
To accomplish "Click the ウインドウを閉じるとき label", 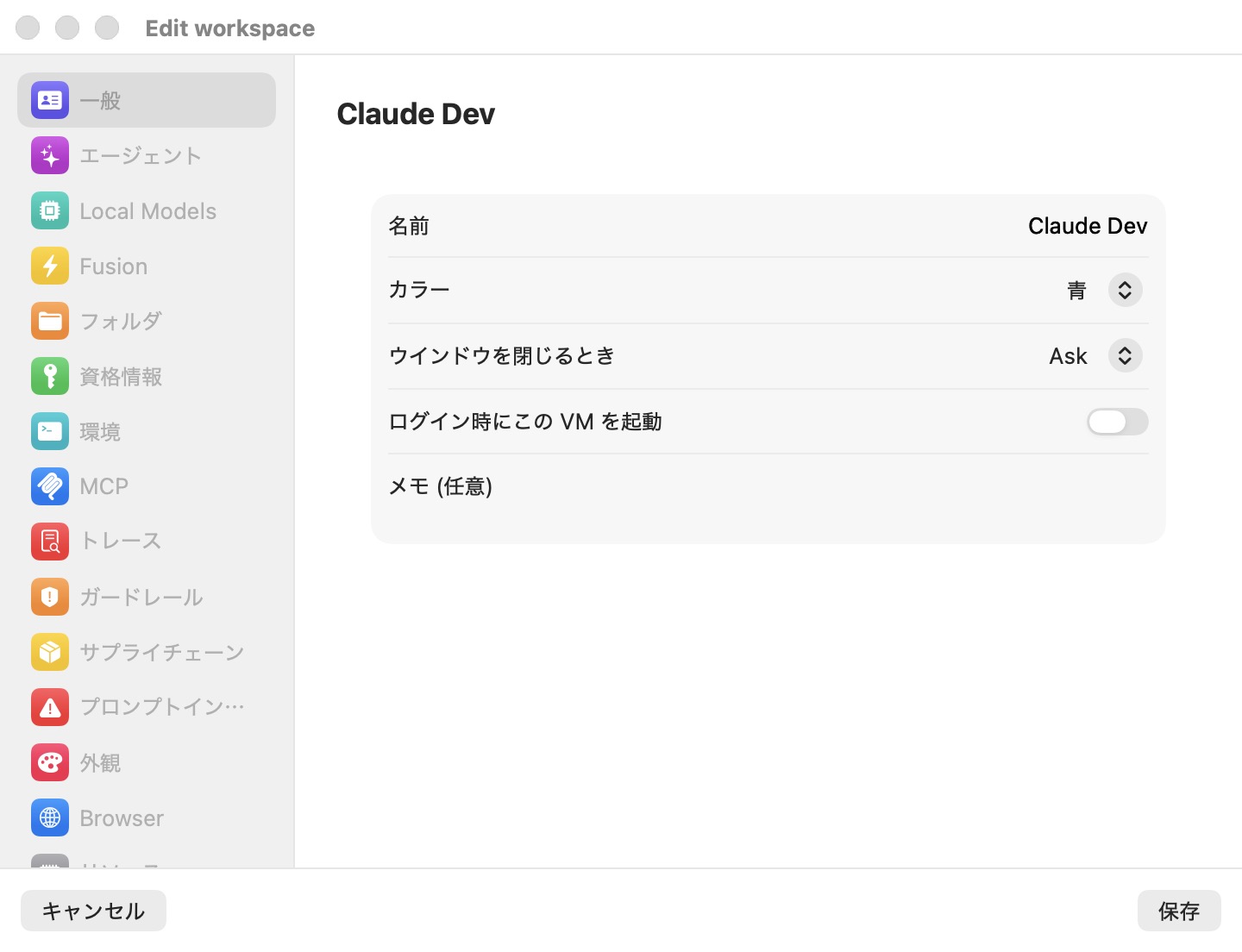I will click(x=502, y=355).
